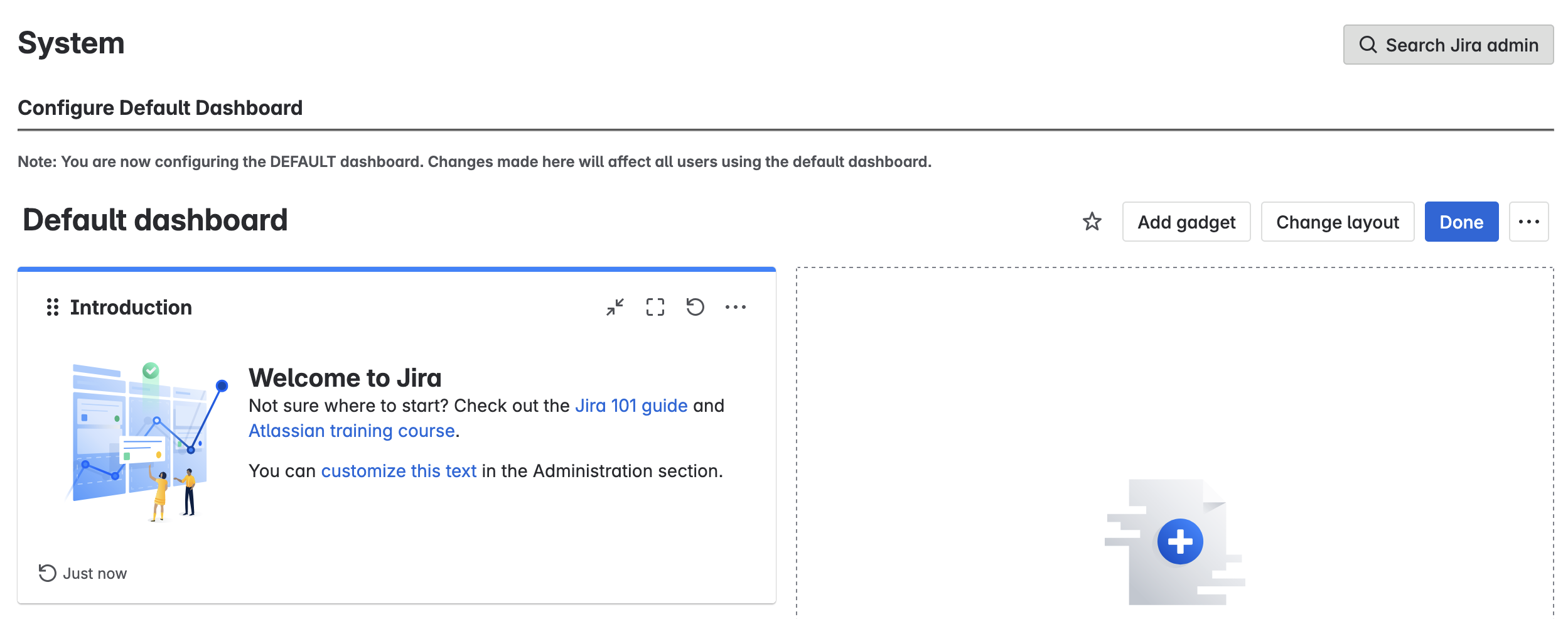The width and height of the screenshot is (1568, 619).
Task: Open the Change layout options
Action: [1337, 222]
